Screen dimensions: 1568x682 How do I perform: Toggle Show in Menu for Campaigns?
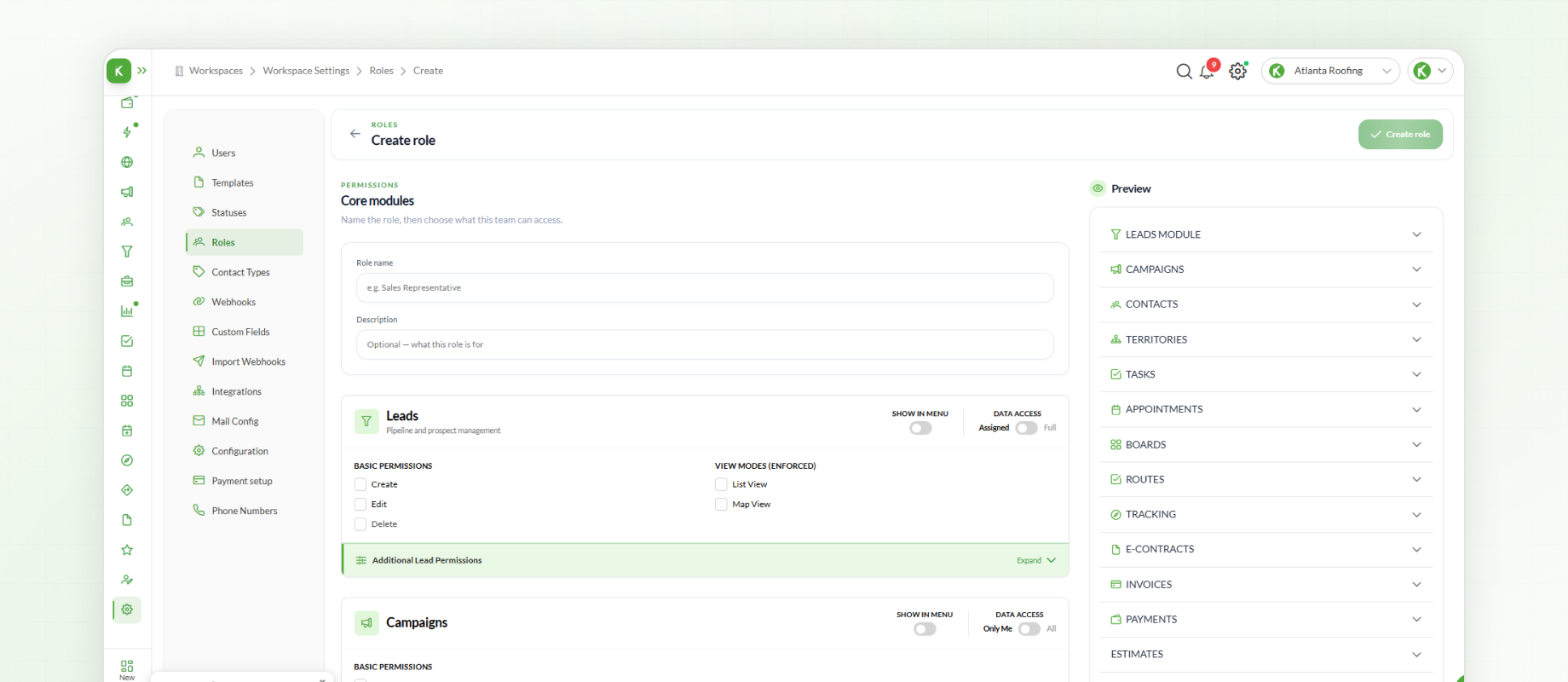tap(925, 629)
